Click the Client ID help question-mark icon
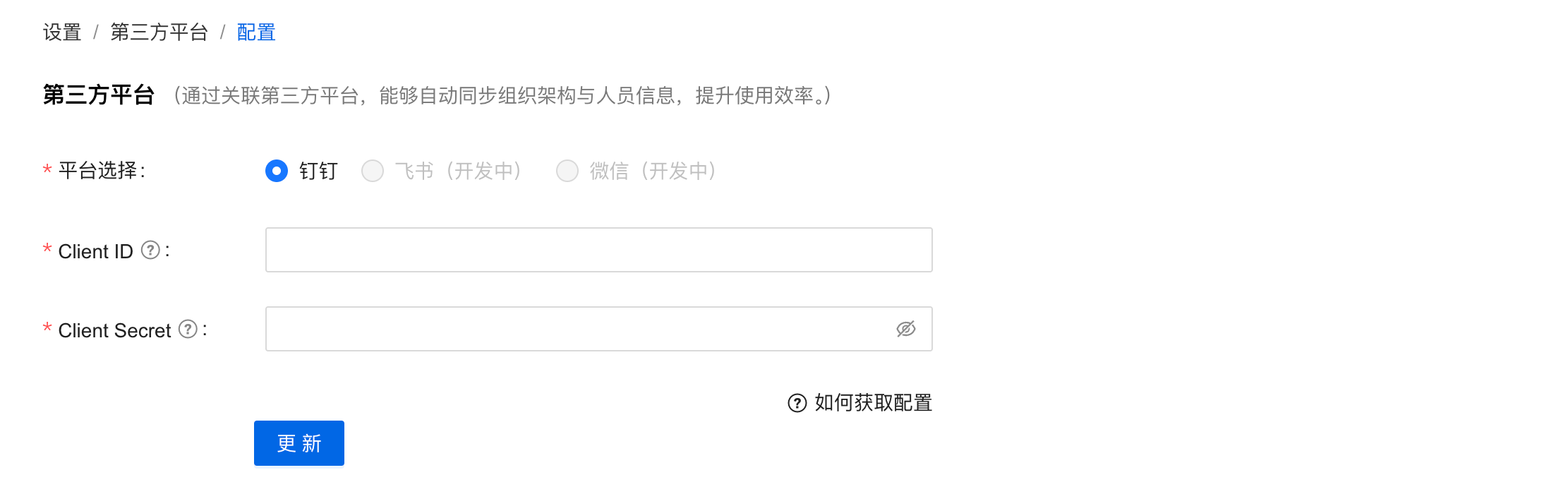1568x494 pixels. (x=150, y=250)
